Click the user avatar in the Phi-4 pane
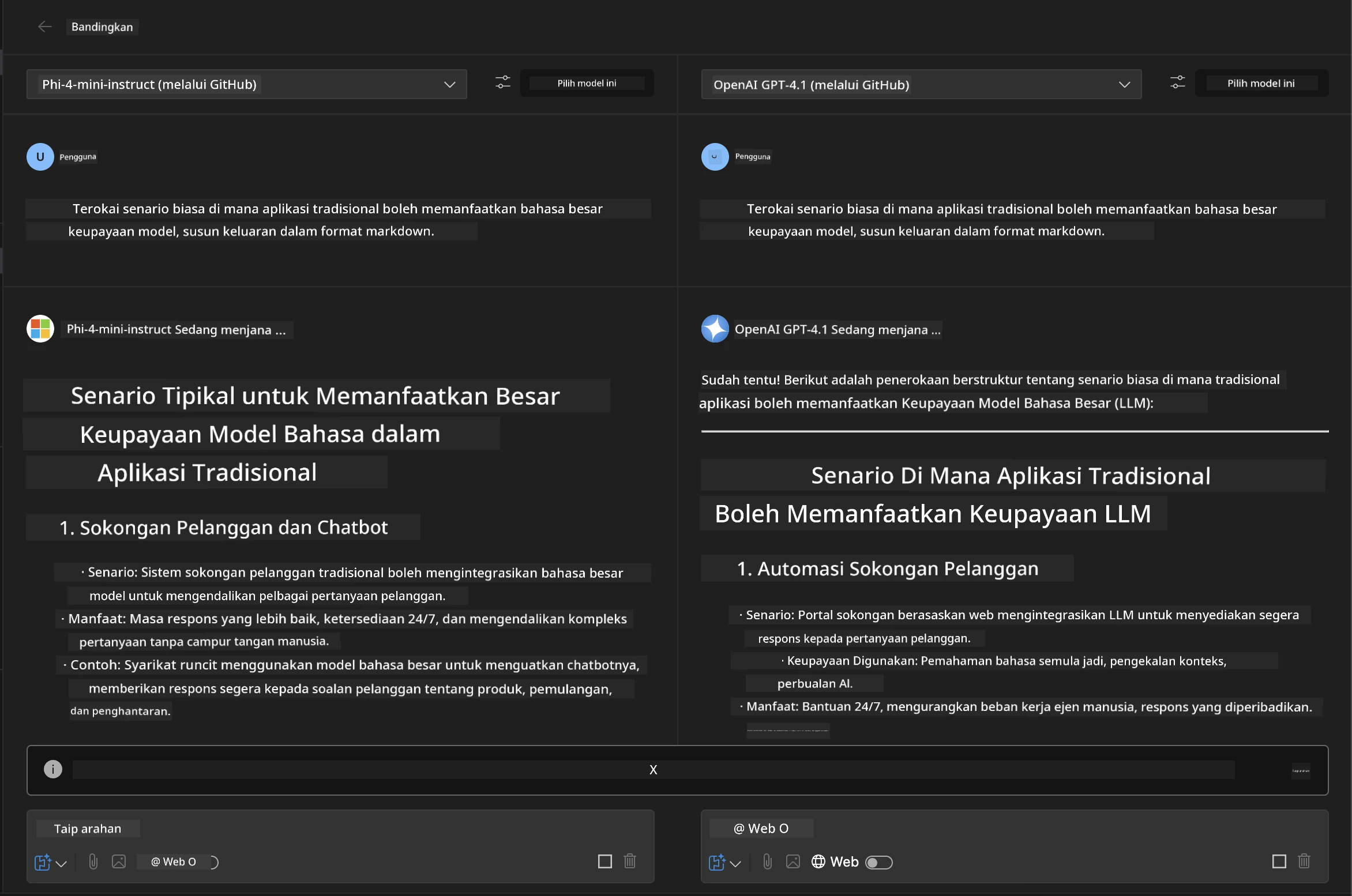Image resolution: width=1352 pixels, height=896 pixels. click(40, 157)
